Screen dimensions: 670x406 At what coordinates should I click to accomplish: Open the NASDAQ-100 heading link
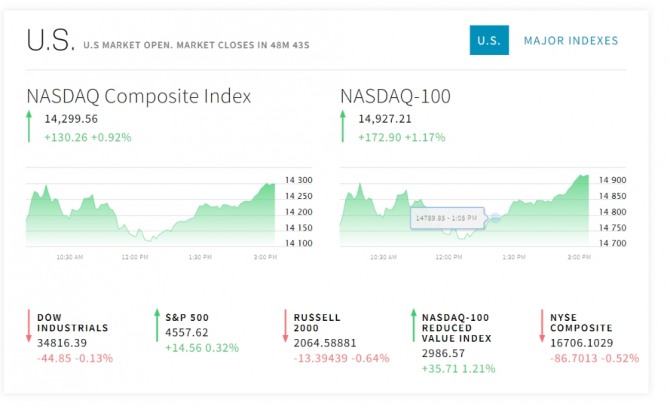395,96
